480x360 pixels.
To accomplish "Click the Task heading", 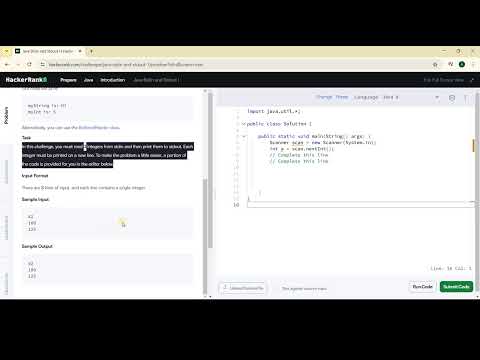I will pyautogui.click(x=26, y=138).
